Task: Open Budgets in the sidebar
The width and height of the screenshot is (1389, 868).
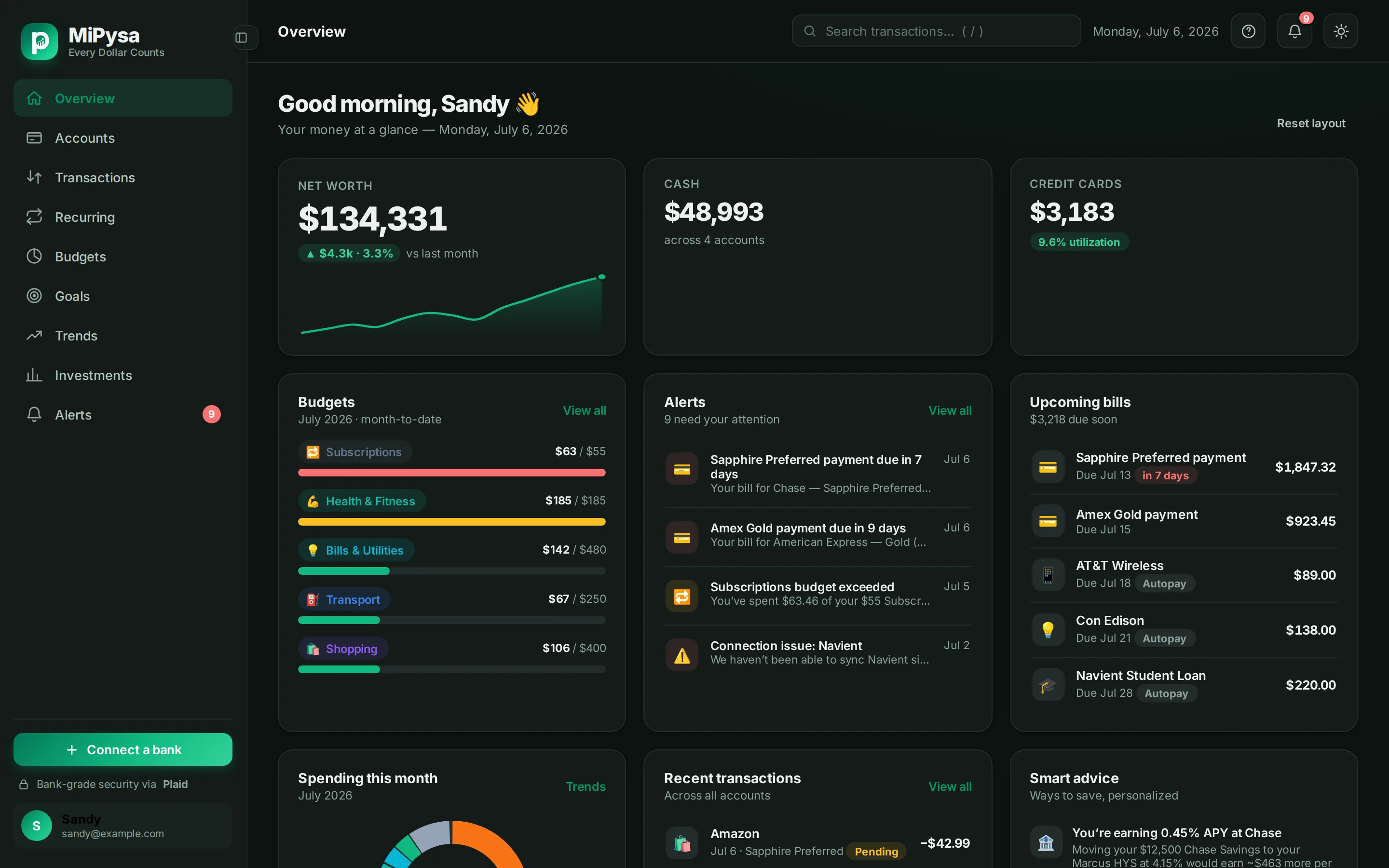Action: click(x=123, y=257)
